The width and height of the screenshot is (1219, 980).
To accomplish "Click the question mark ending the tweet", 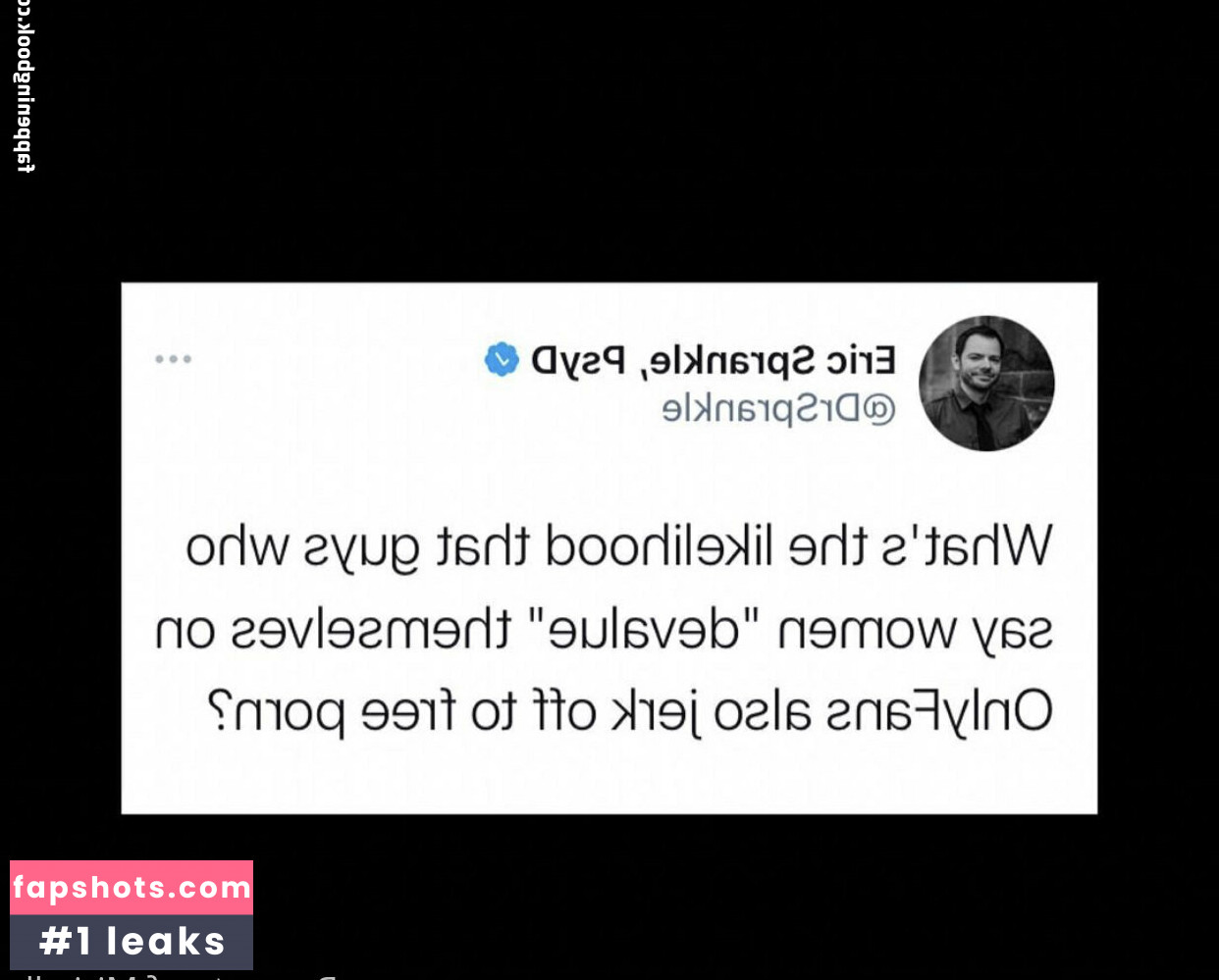I will coord(222,710).
